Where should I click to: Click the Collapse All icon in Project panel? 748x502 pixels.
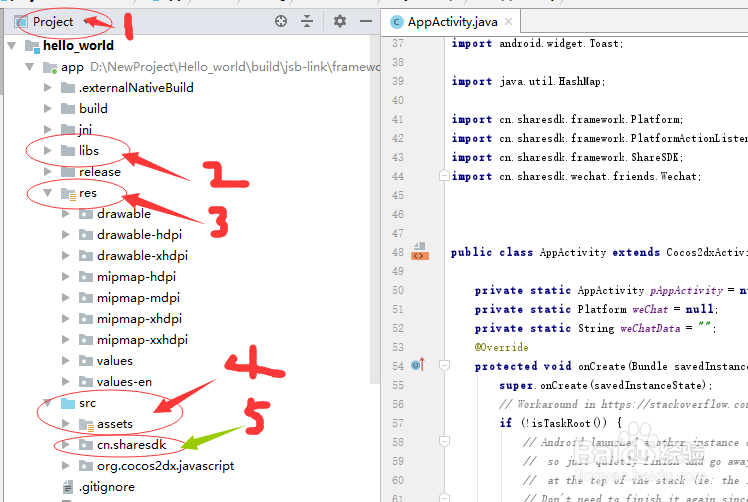pos(307,21)
